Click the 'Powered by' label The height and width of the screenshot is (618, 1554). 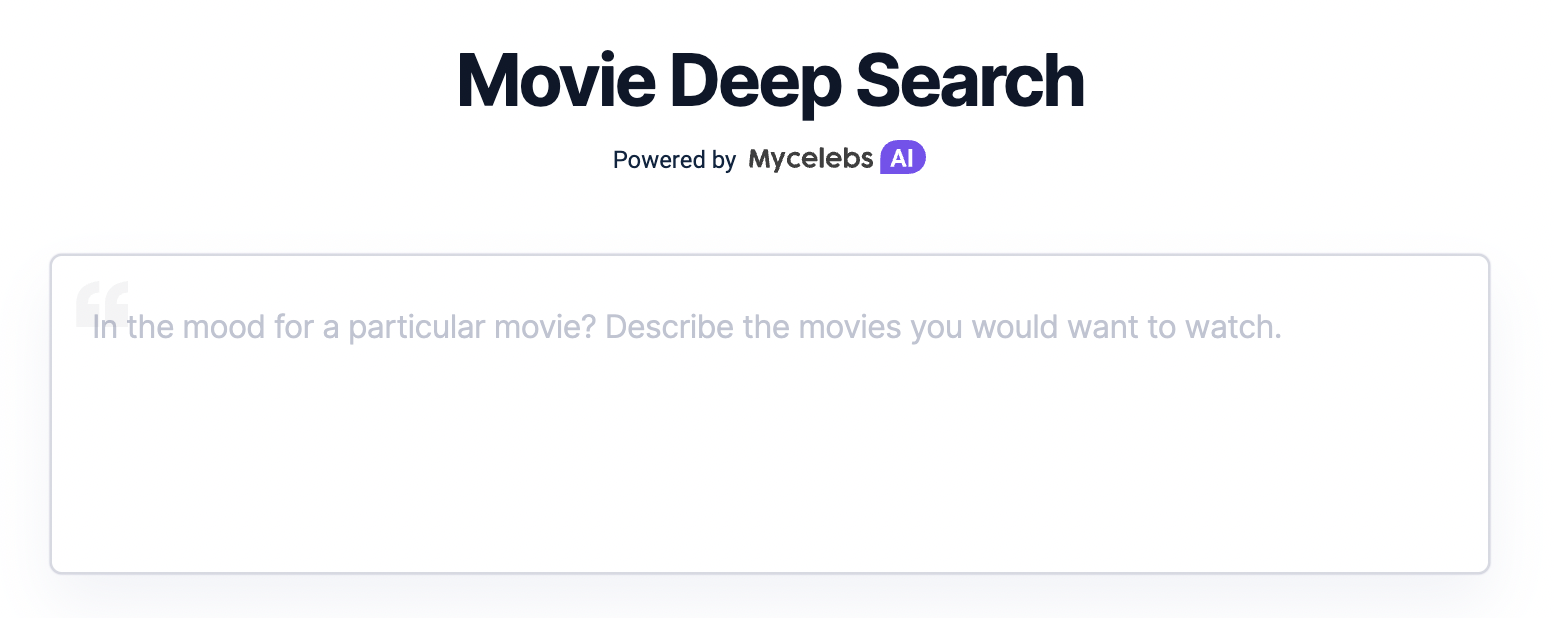point(673,159)
